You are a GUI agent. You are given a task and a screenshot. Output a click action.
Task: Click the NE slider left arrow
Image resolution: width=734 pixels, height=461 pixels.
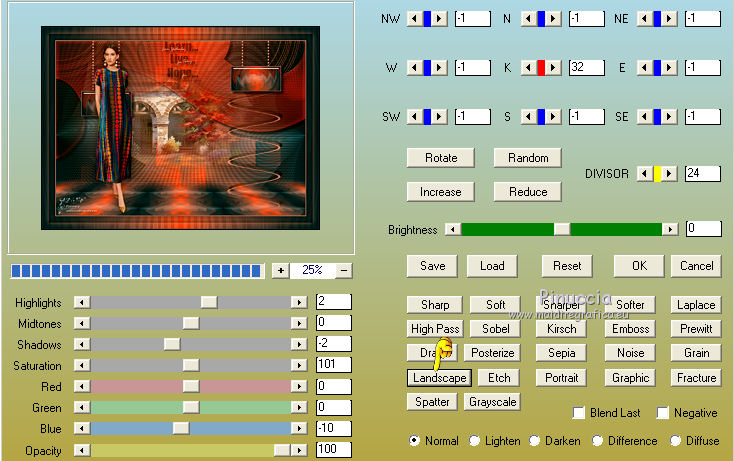645,19
